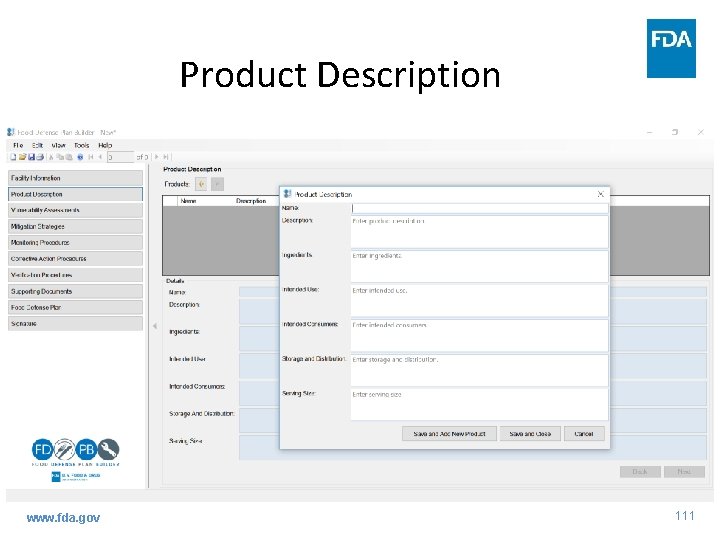Screen dimensions: 720x540
Task: Select Product Description in sidebar
Action: coord(75,194)
